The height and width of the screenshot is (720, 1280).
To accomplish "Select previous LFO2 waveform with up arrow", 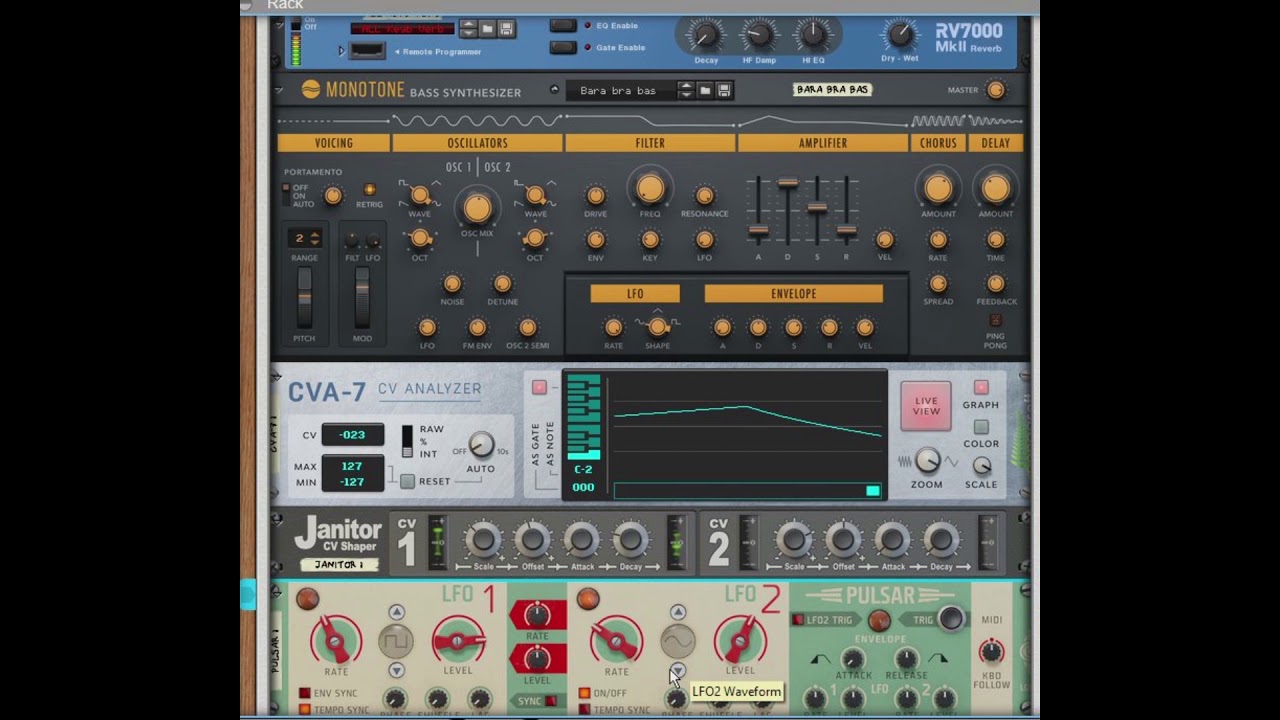I will click(x=678, y=612).
